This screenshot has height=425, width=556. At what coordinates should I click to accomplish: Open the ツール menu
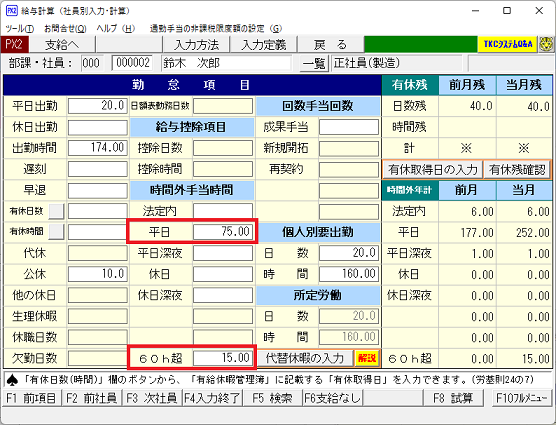coord(20,28)
